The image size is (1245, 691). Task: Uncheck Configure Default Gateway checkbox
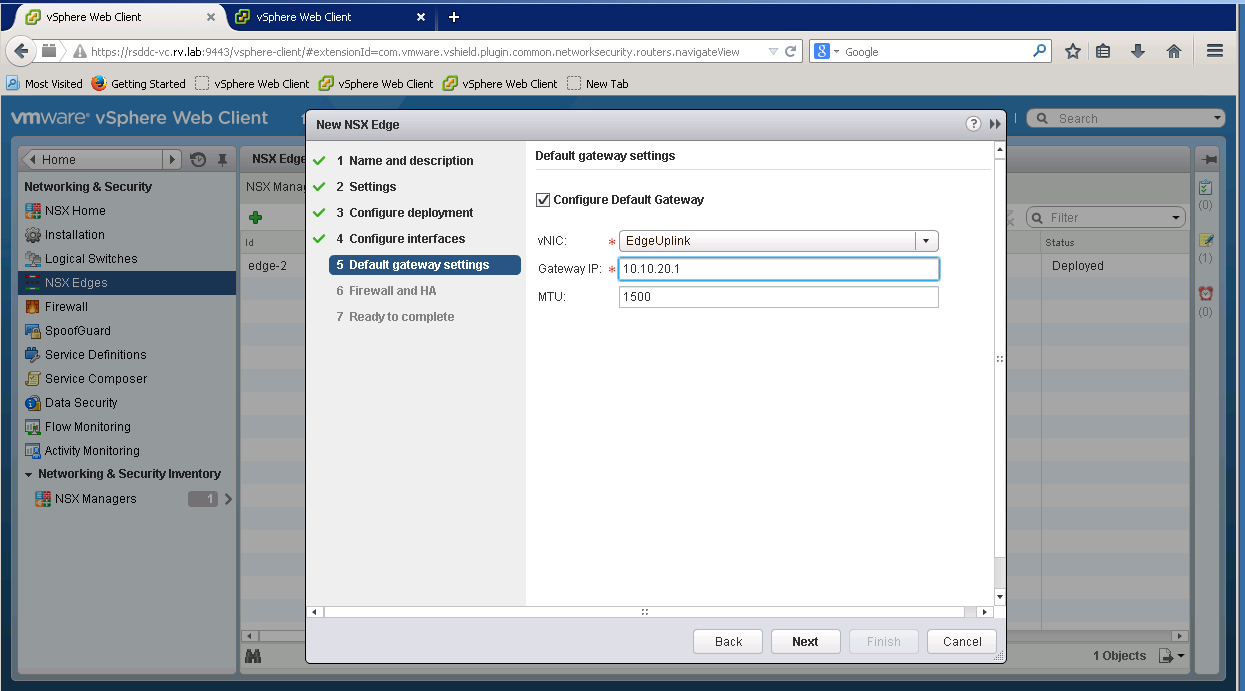tap(543, 200)
